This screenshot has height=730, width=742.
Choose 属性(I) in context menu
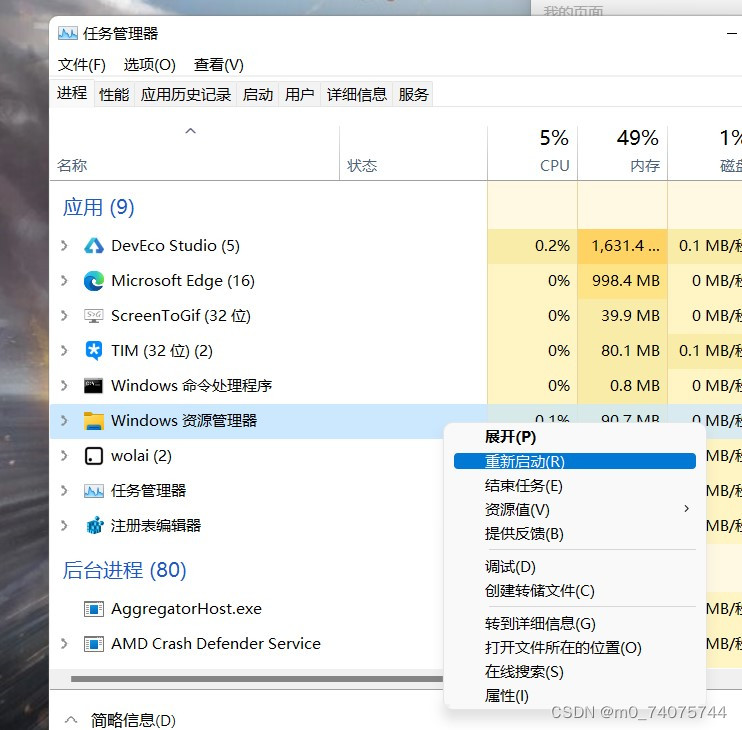[x=574, y=696]
